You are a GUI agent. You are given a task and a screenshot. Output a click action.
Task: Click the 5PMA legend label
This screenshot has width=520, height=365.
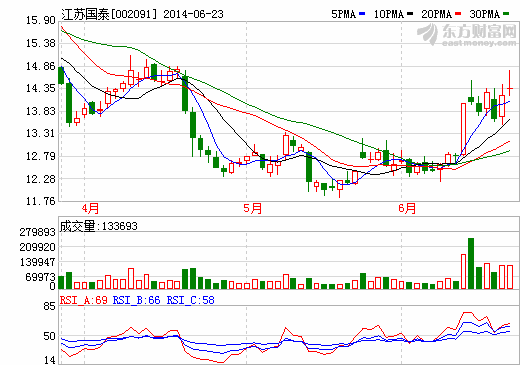[x=344, y=14]
